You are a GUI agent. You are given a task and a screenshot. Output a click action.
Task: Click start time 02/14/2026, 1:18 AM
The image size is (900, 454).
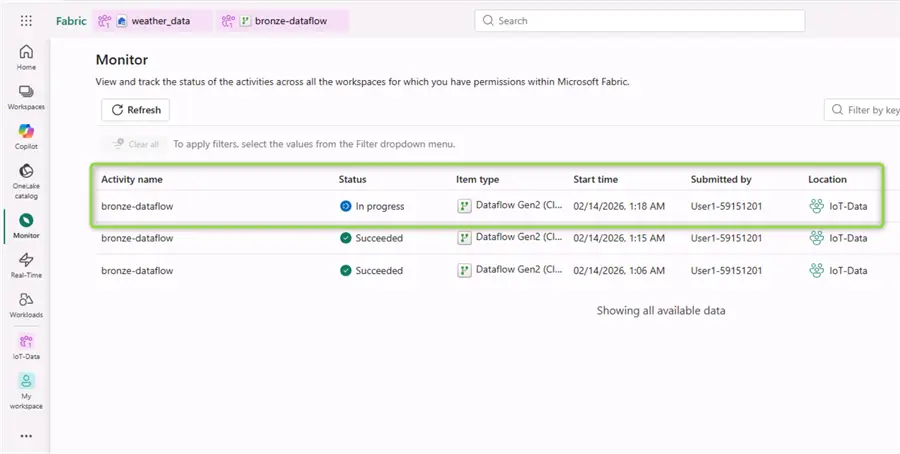[x=619, y=206]
